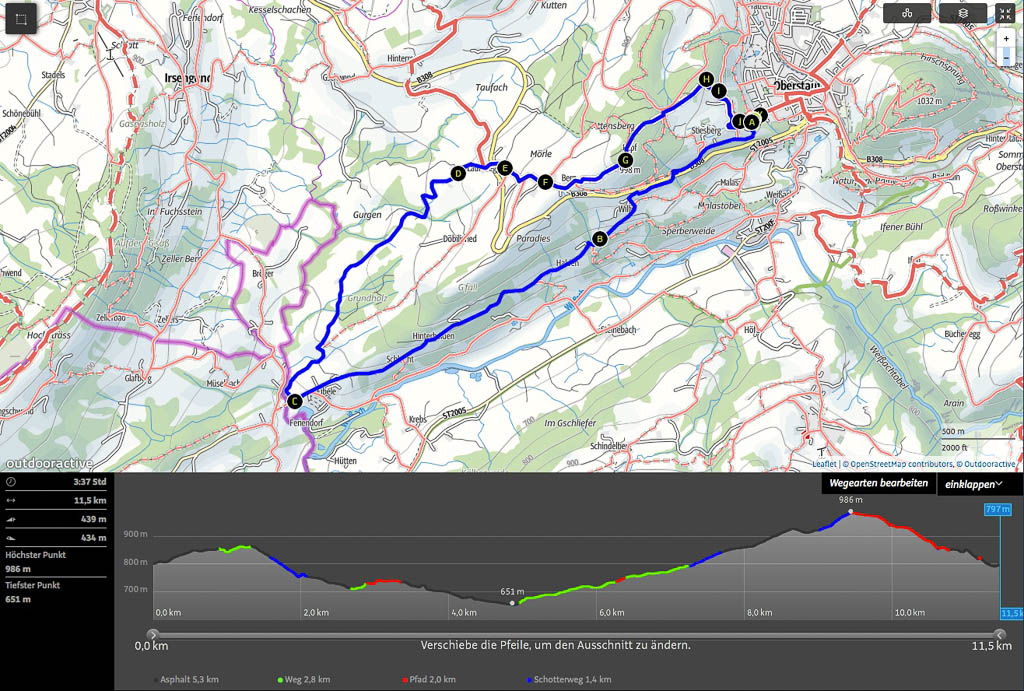Exit fullscreen map view
This screenshot has width=1024, height=691.
click(x=1005, y=14)
